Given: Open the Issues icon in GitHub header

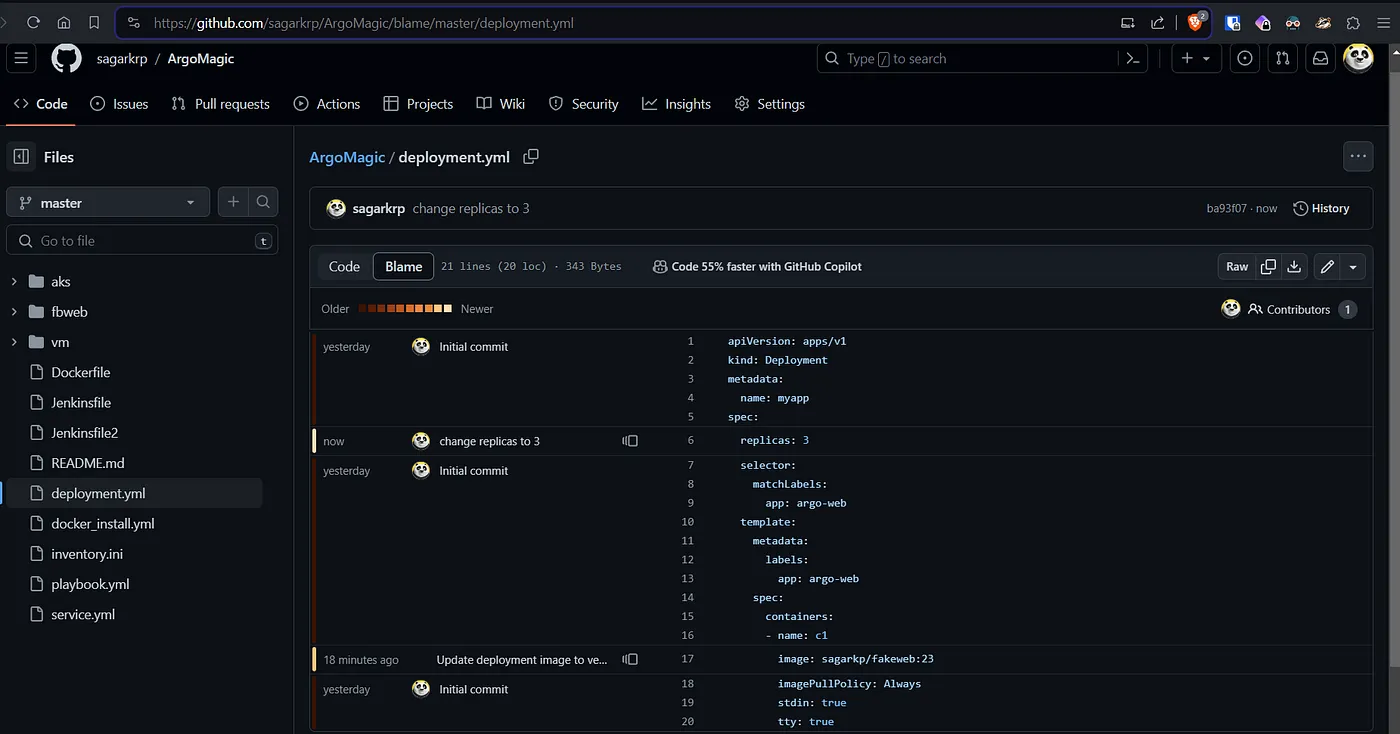Looking at the screenshot, I should coord(1245,59).
